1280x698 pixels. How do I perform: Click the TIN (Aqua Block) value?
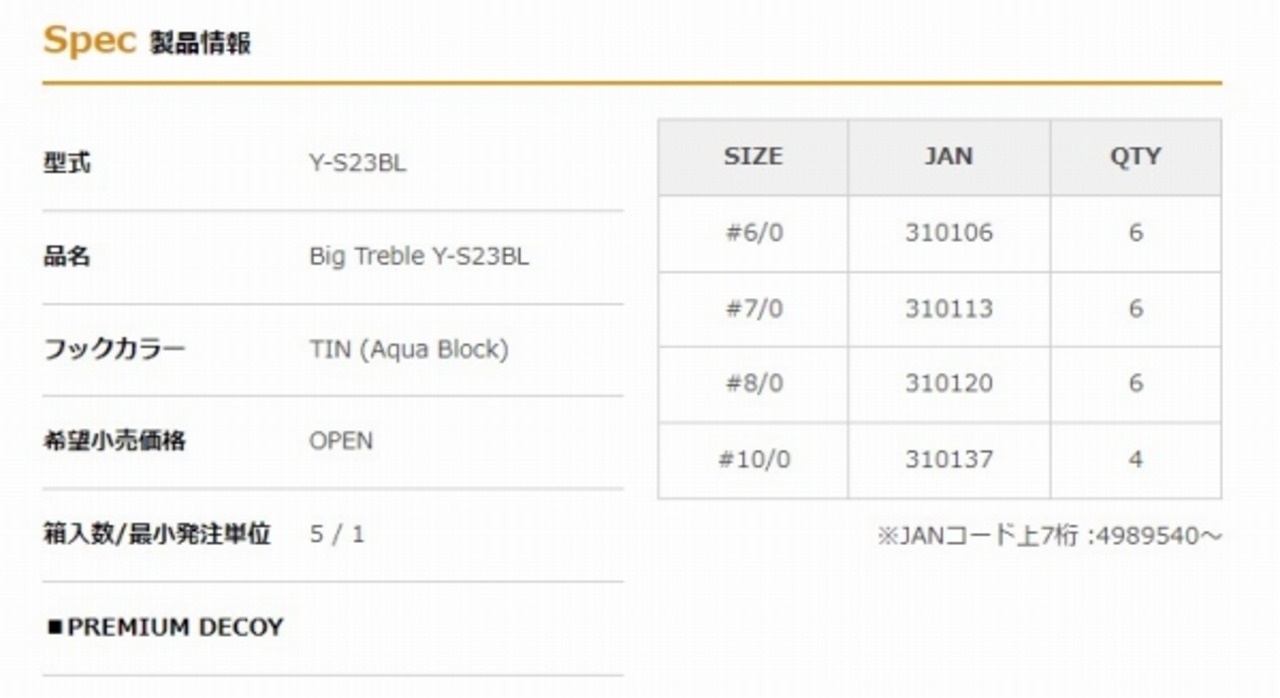[408, 350]
